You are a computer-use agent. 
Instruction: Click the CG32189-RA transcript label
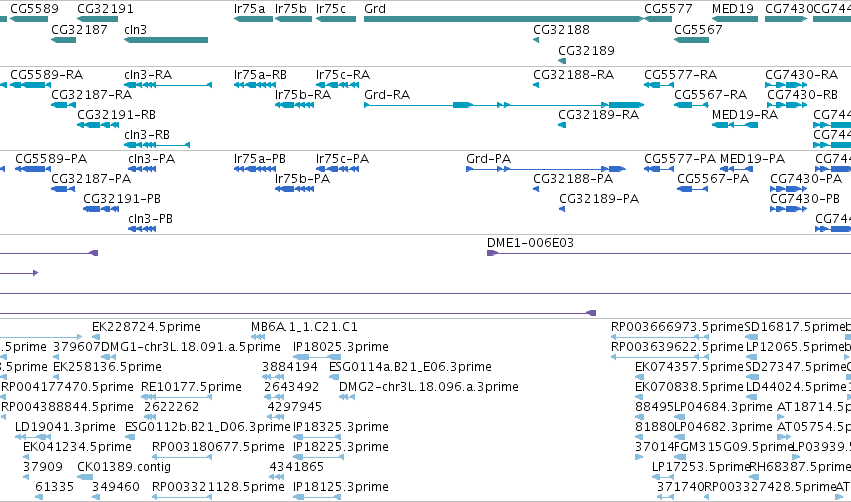[599, 115]
